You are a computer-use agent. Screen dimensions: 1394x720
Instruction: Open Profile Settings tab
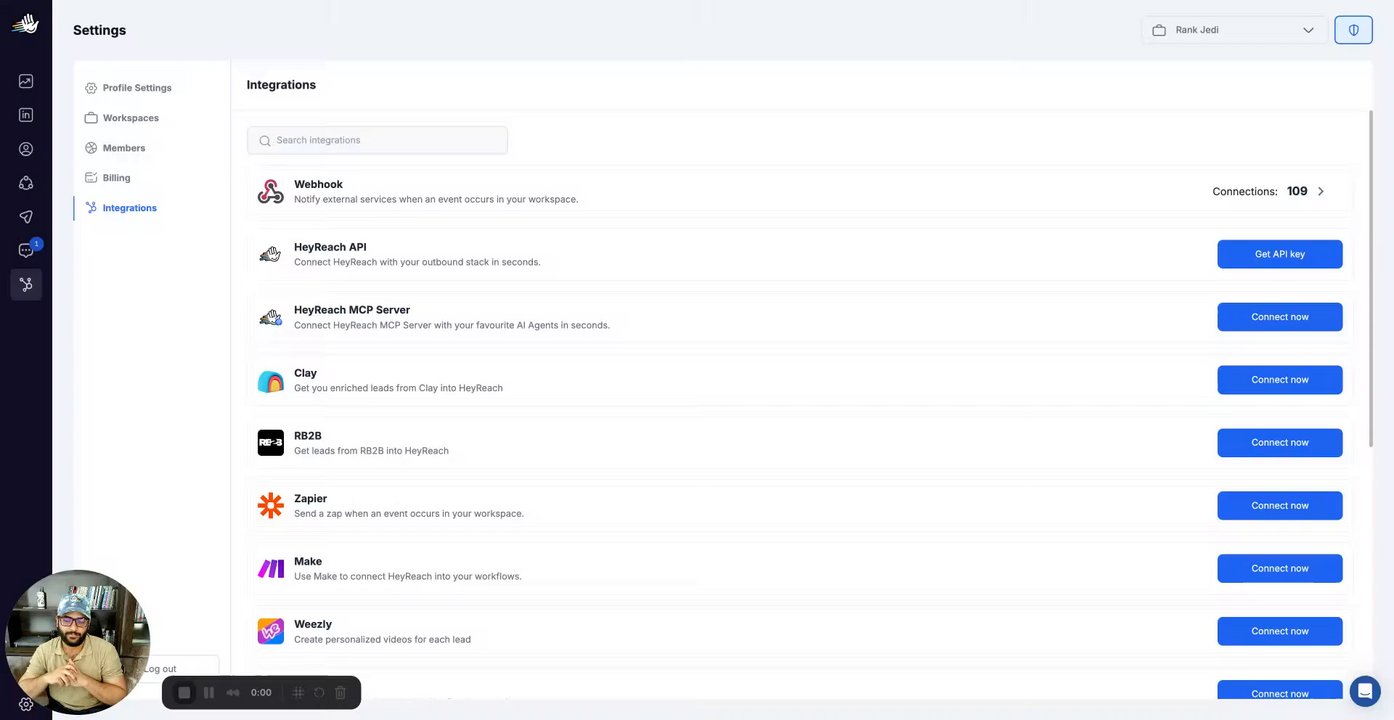click(x=128, y=88)
